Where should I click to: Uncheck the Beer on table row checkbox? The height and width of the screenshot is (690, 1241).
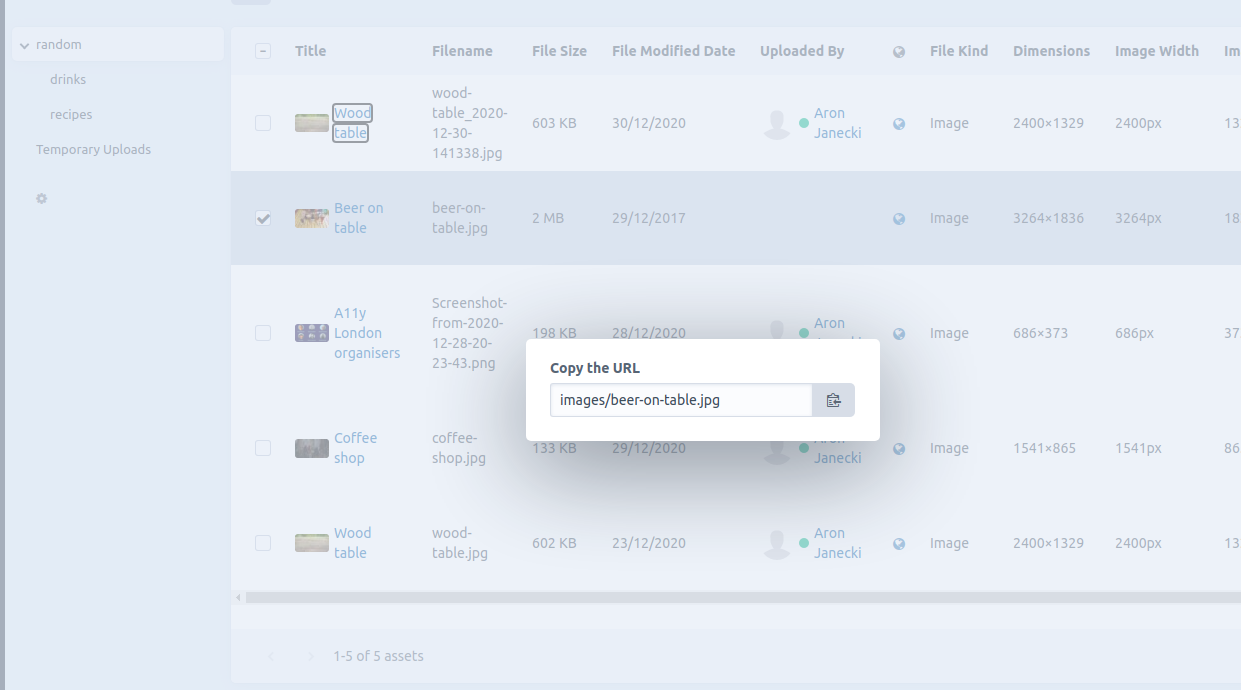pyautogui.click(x=263, y=218)
